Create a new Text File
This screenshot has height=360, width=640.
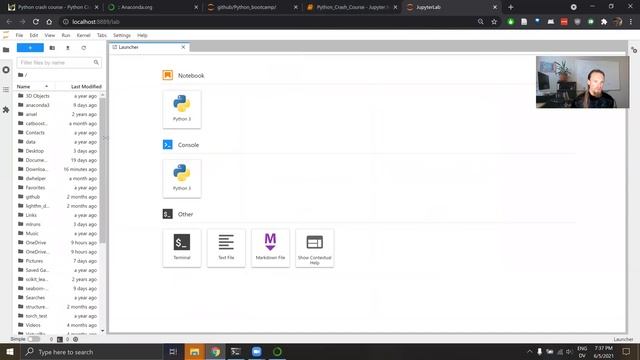[x=226, y=248]
